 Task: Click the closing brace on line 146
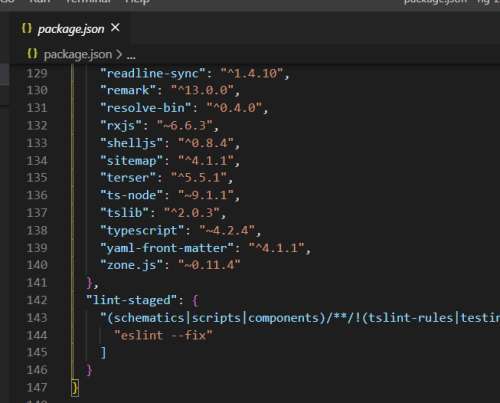pyautogui.click(x=89, y=370)
